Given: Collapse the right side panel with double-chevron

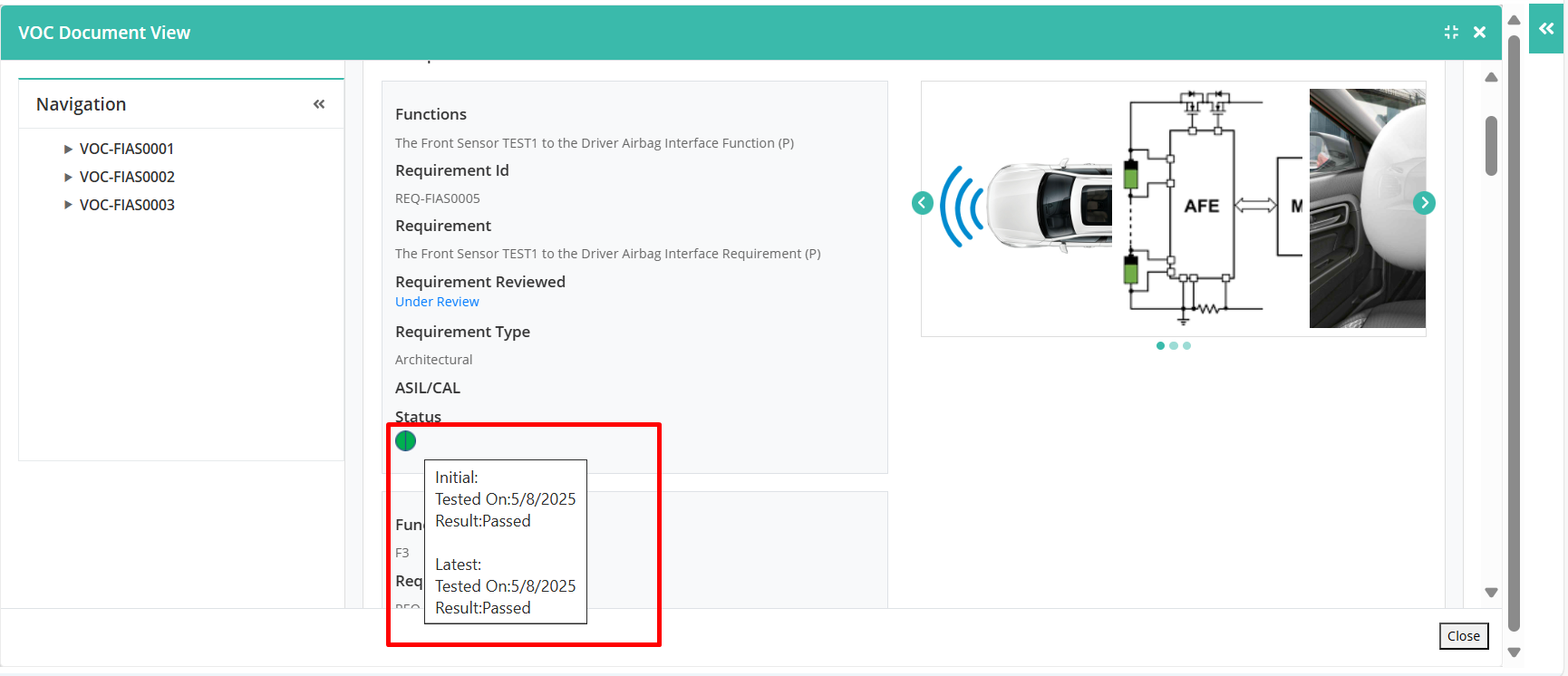Looking at the screenshot, I should point(1546,29).
